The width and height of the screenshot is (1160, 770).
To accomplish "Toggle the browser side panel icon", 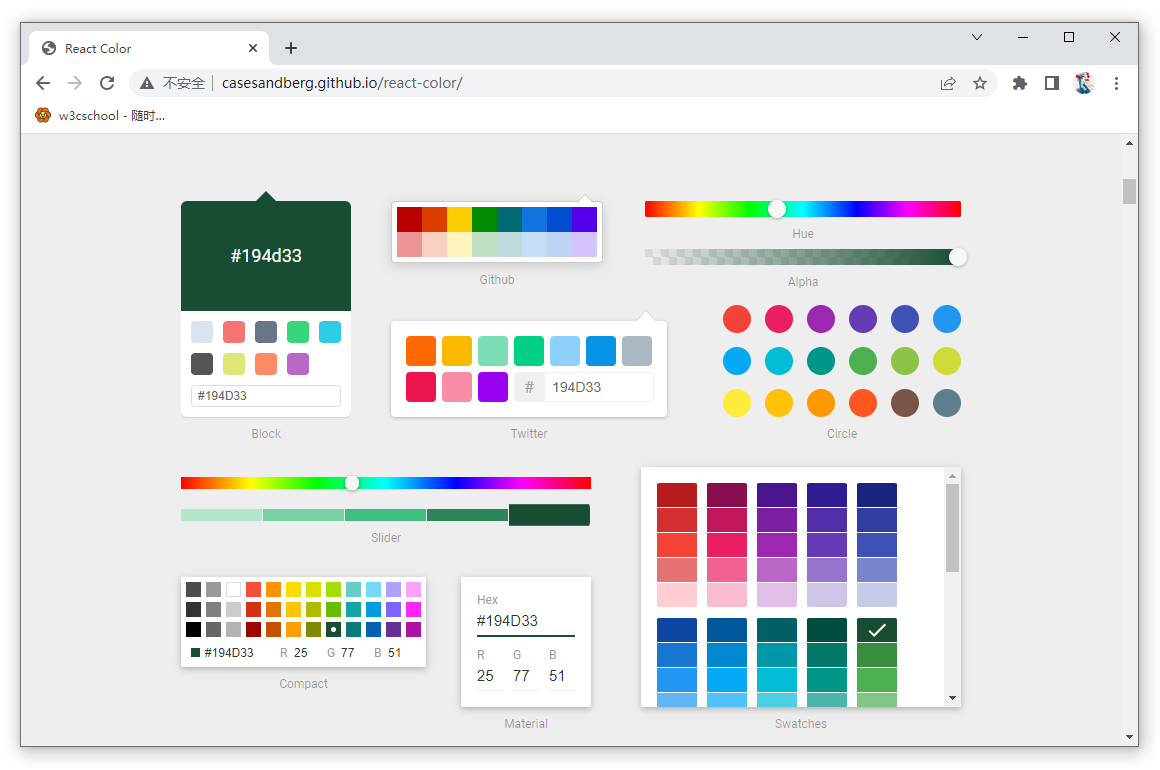I will 1051,83.
